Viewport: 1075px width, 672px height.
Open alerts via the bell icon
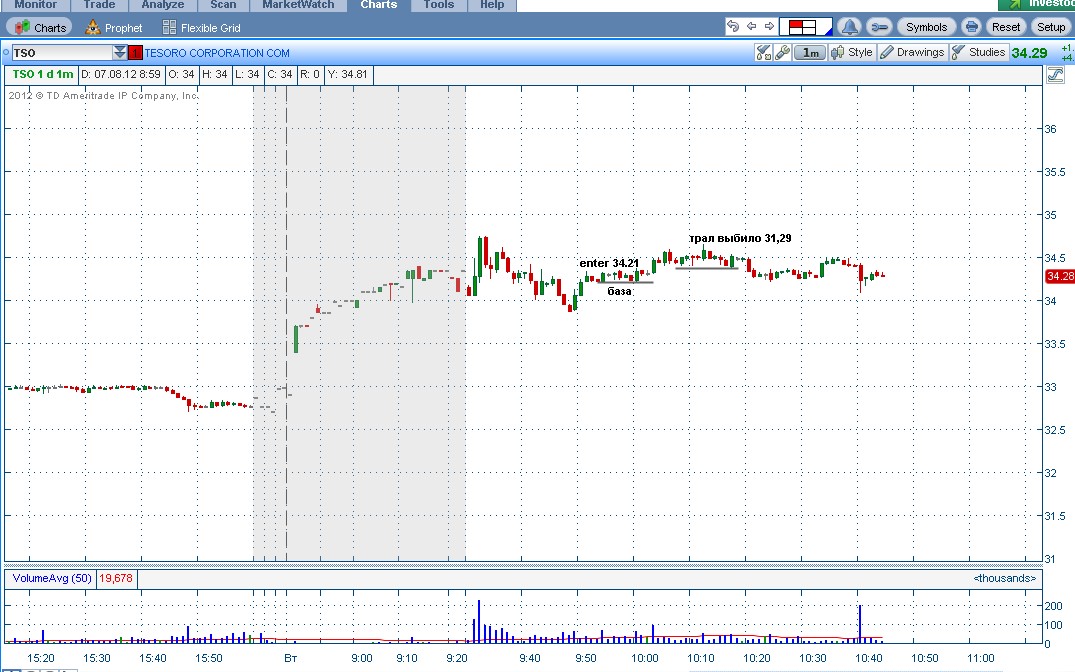(849, 27)
